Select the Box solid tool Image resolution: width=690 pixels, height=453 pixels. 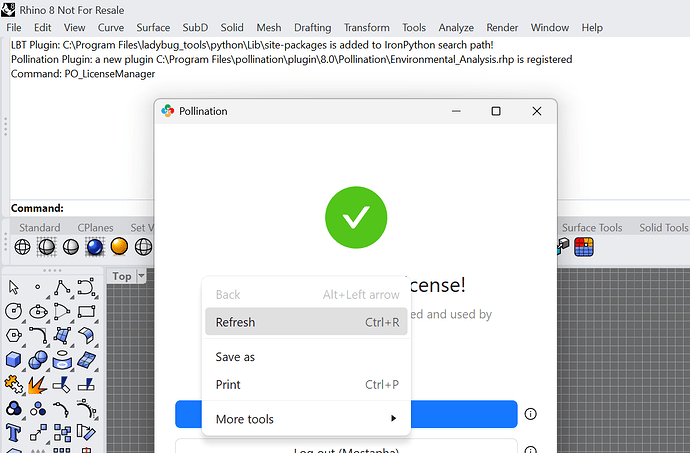14,360
